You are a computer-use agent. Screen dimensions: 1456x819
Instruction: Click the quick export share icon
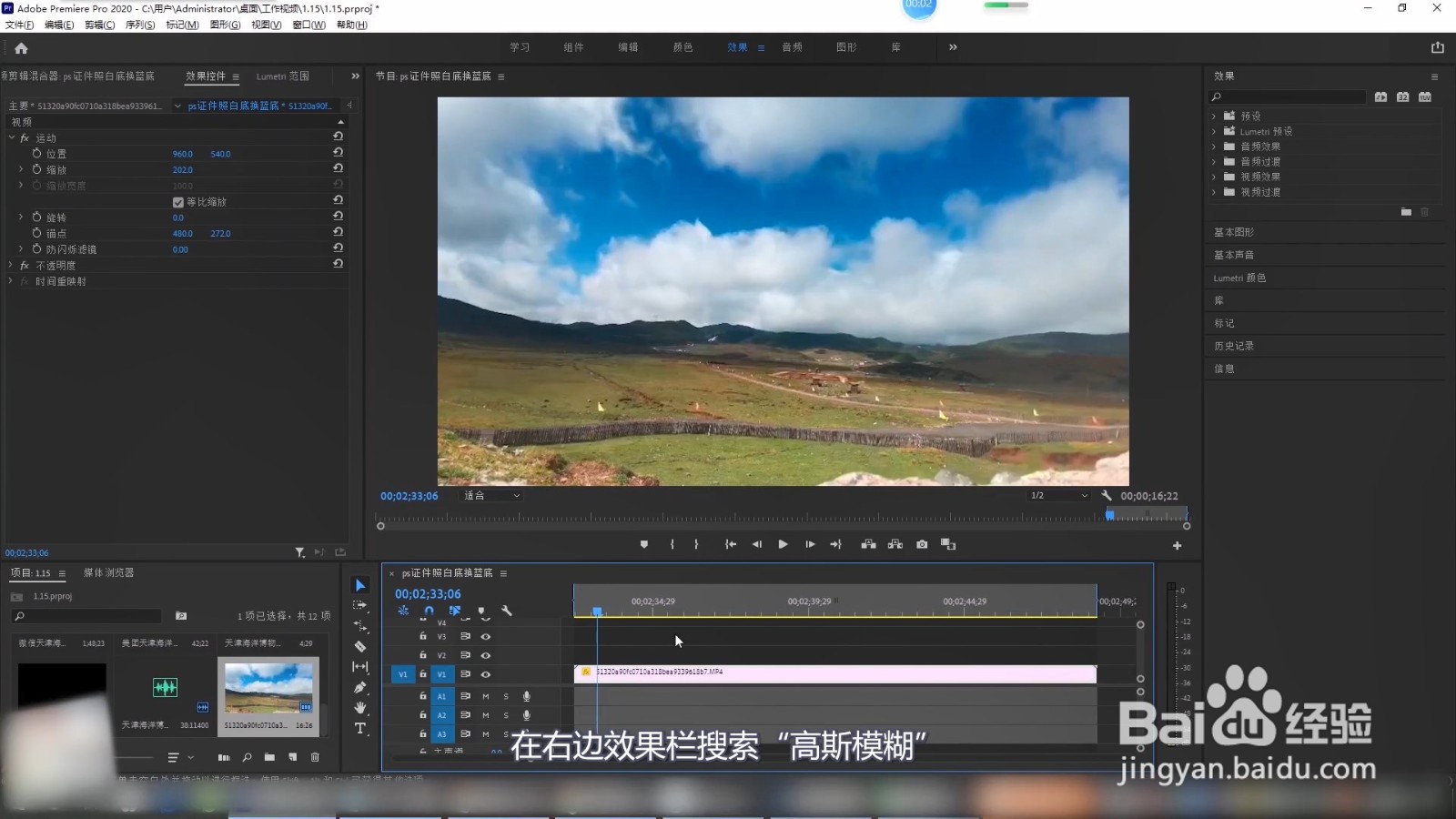[1438, 47]
